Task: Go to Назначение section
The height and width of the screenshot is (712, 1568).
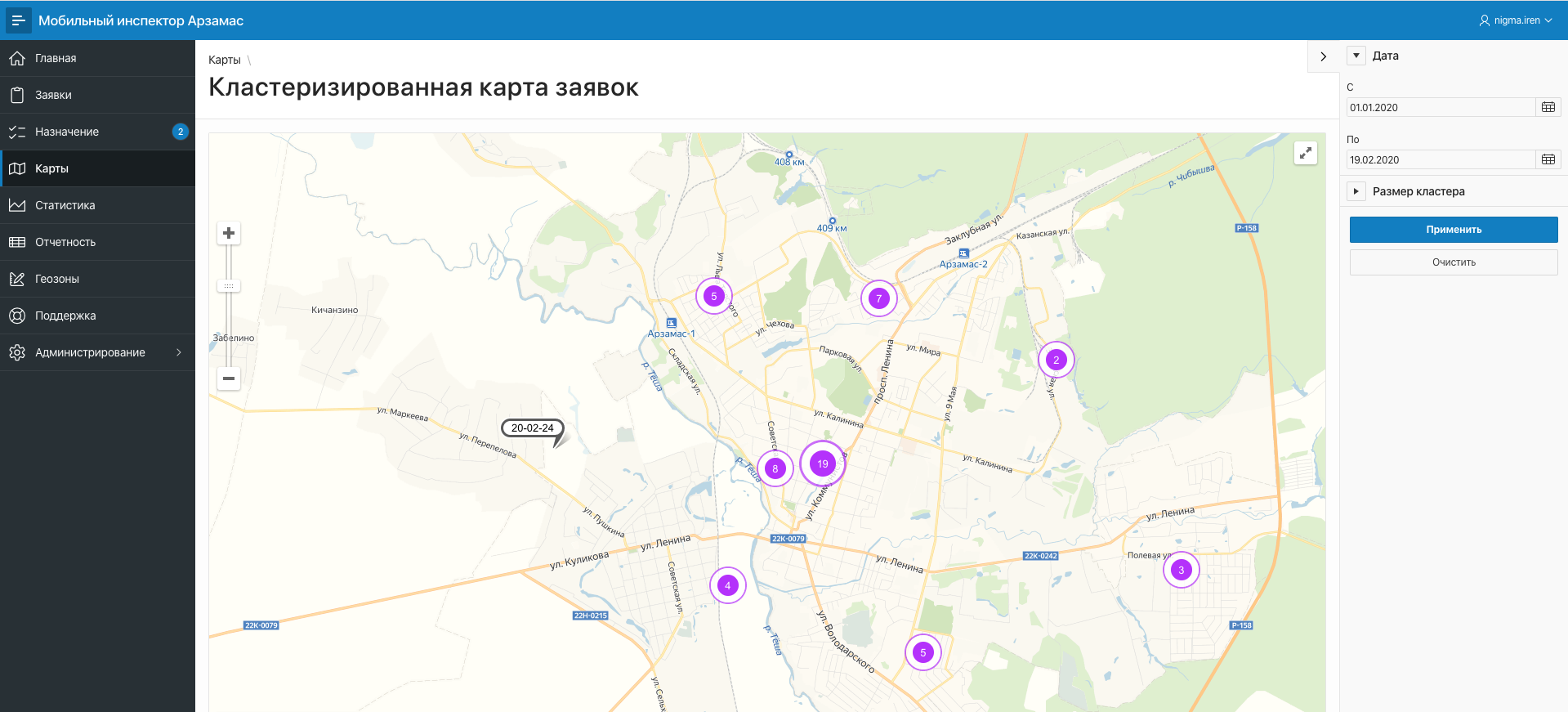Action: pos(97,132)
